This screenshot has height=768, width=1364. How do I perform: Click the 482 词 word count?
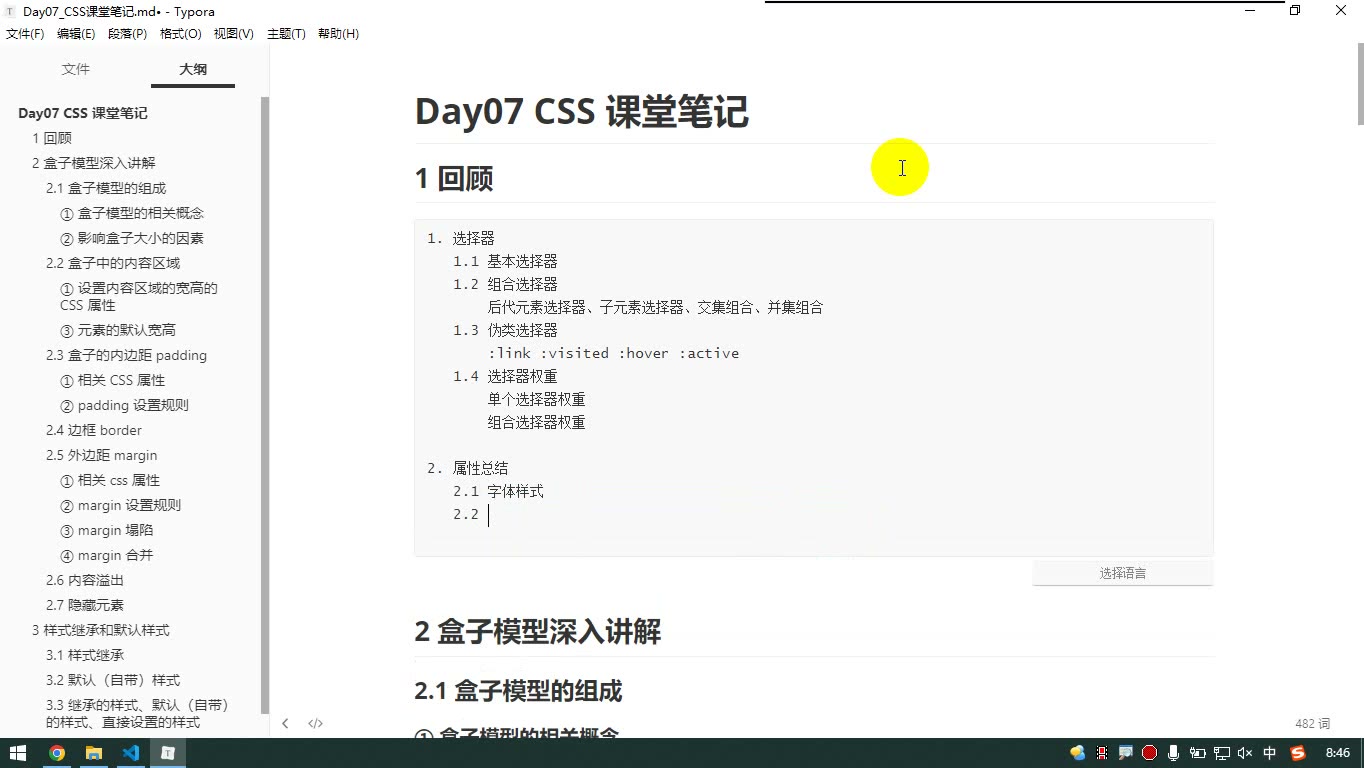pos(1312,724)
